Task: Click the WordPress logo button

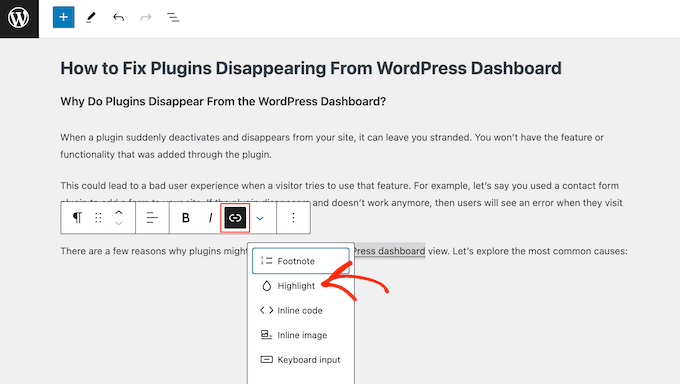Action: click(x=19, y=19)
